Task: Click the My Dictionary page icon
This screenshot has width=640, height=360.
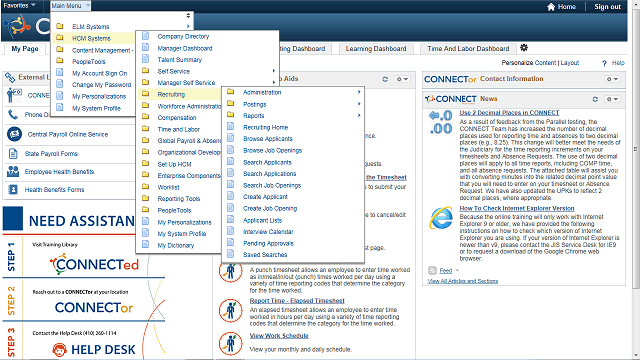Action: tap(145, 245)
